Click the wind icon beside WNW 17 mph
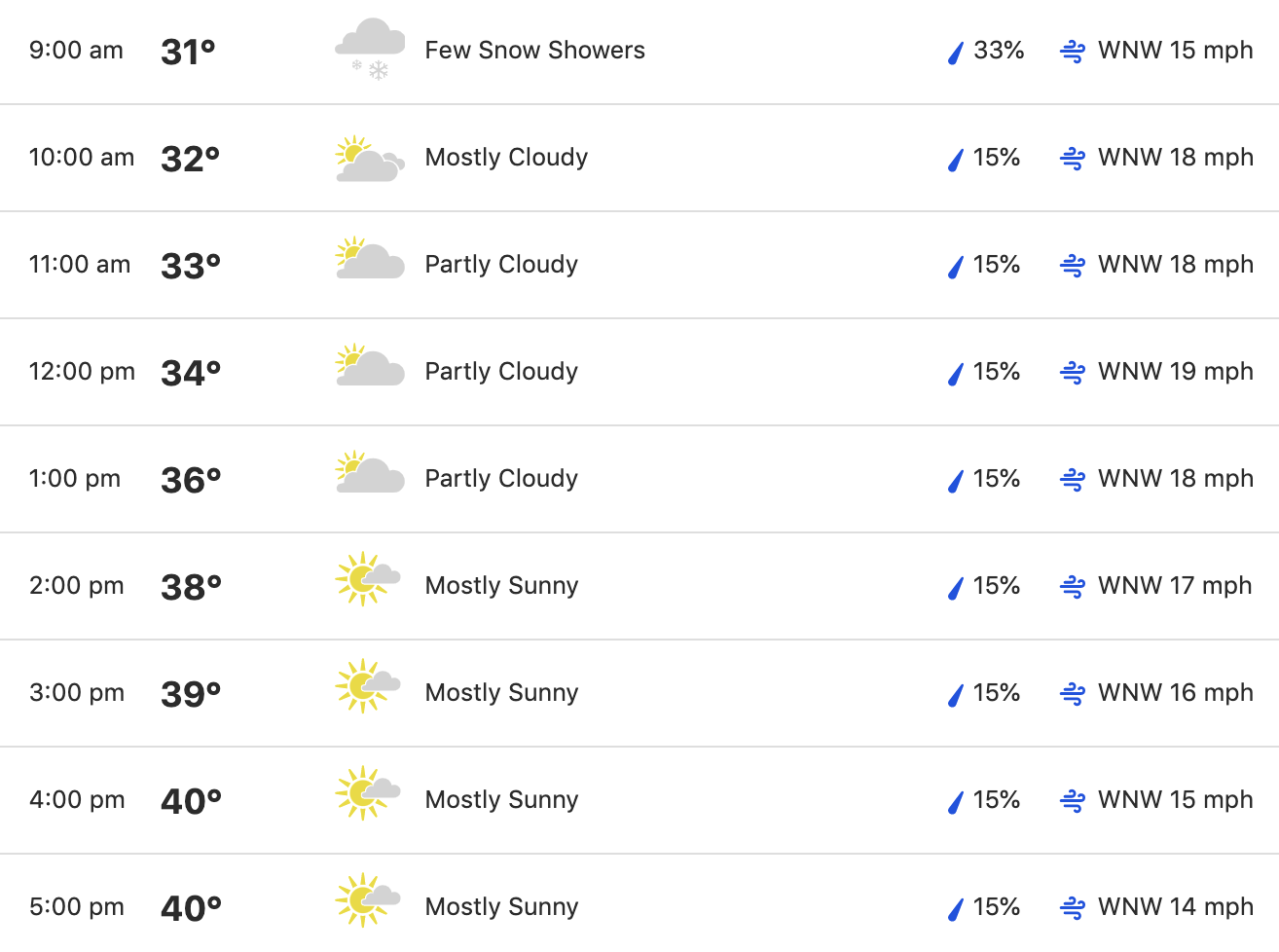Image resolution: width=1279 pixels, height=952 pixels. (x=1073, y=587)
